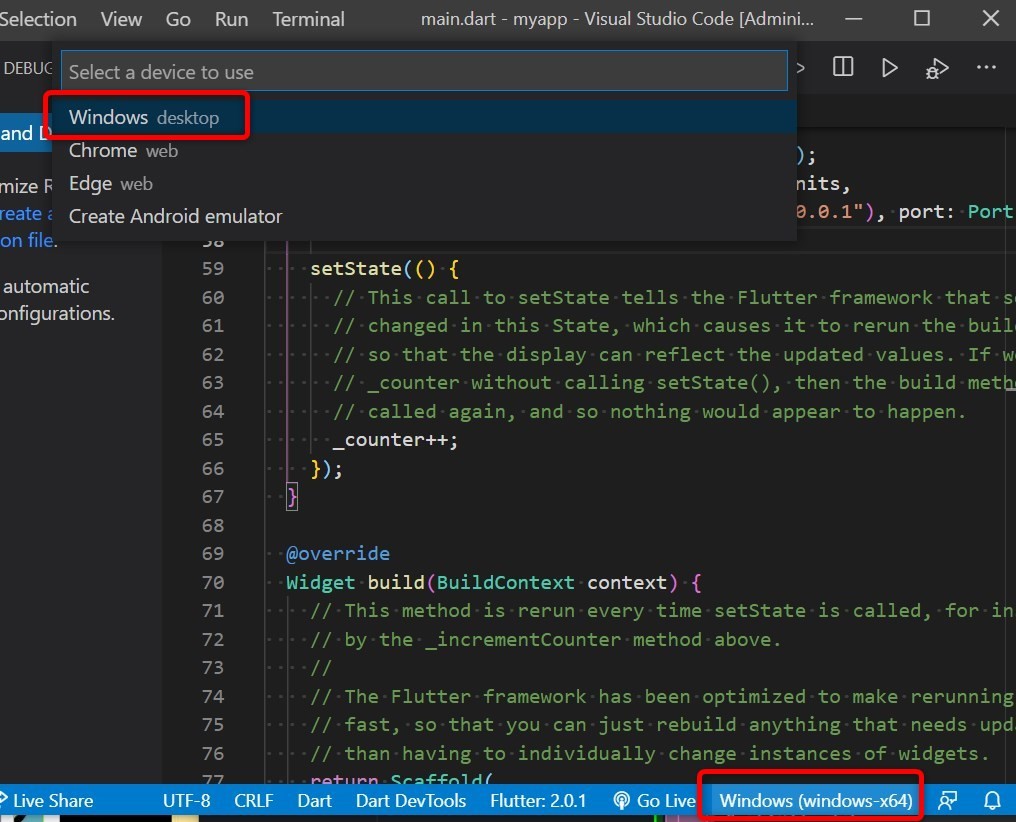Open the Go menu
This screenshot has width=1016, height=822.
[178, 19]
